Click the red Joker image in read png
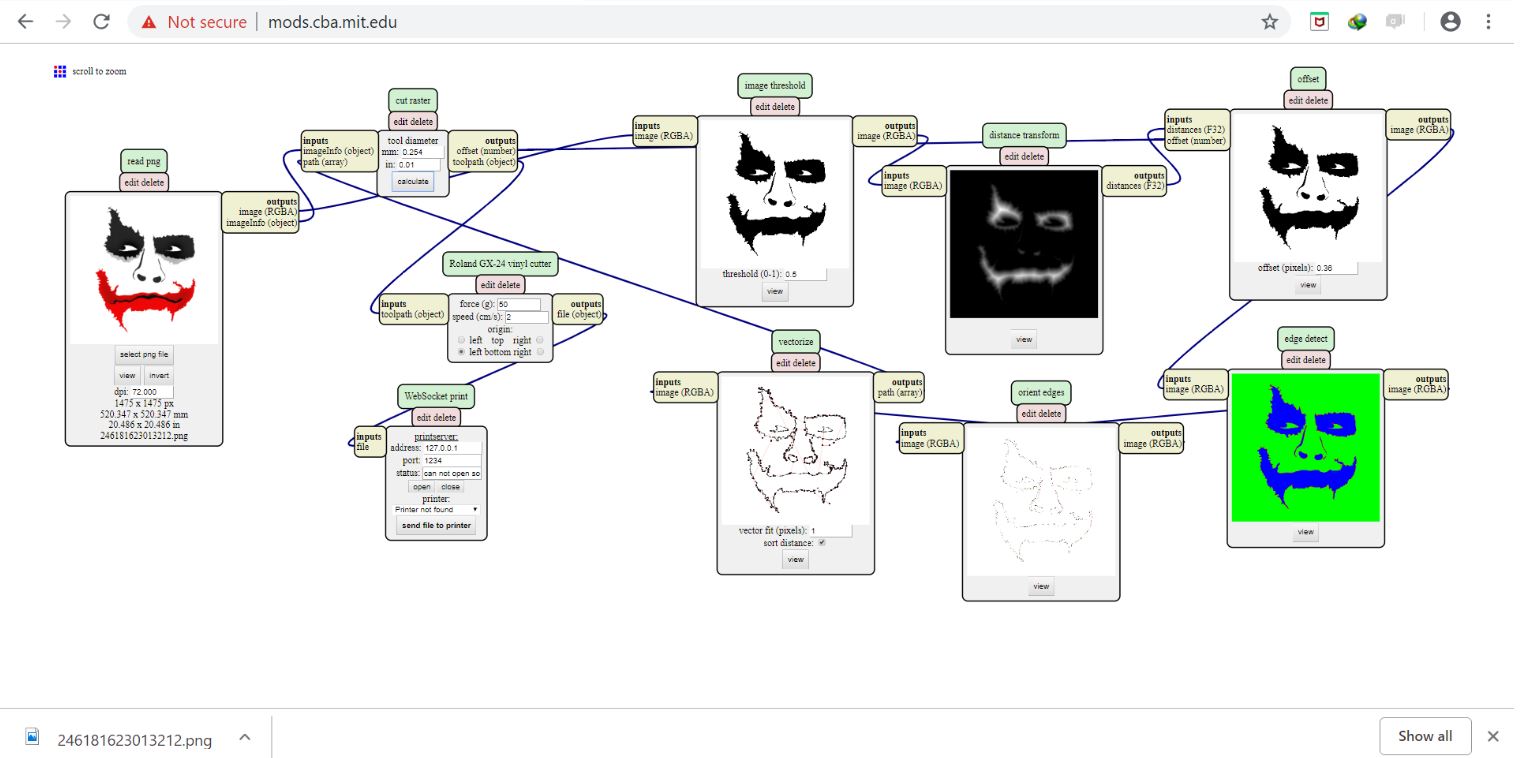The image size is (1526, 758). click(144, 270)
